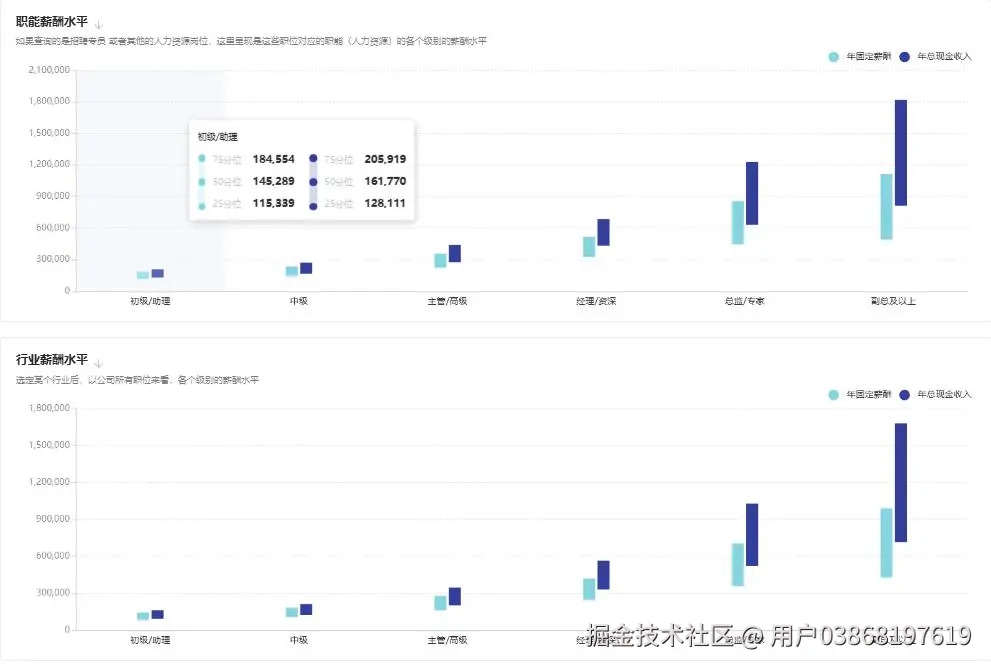Click dark blue 总监/专家 bar in 行业薪酬水平 chart
The image size is (991, 669).
tap(752, 534)
